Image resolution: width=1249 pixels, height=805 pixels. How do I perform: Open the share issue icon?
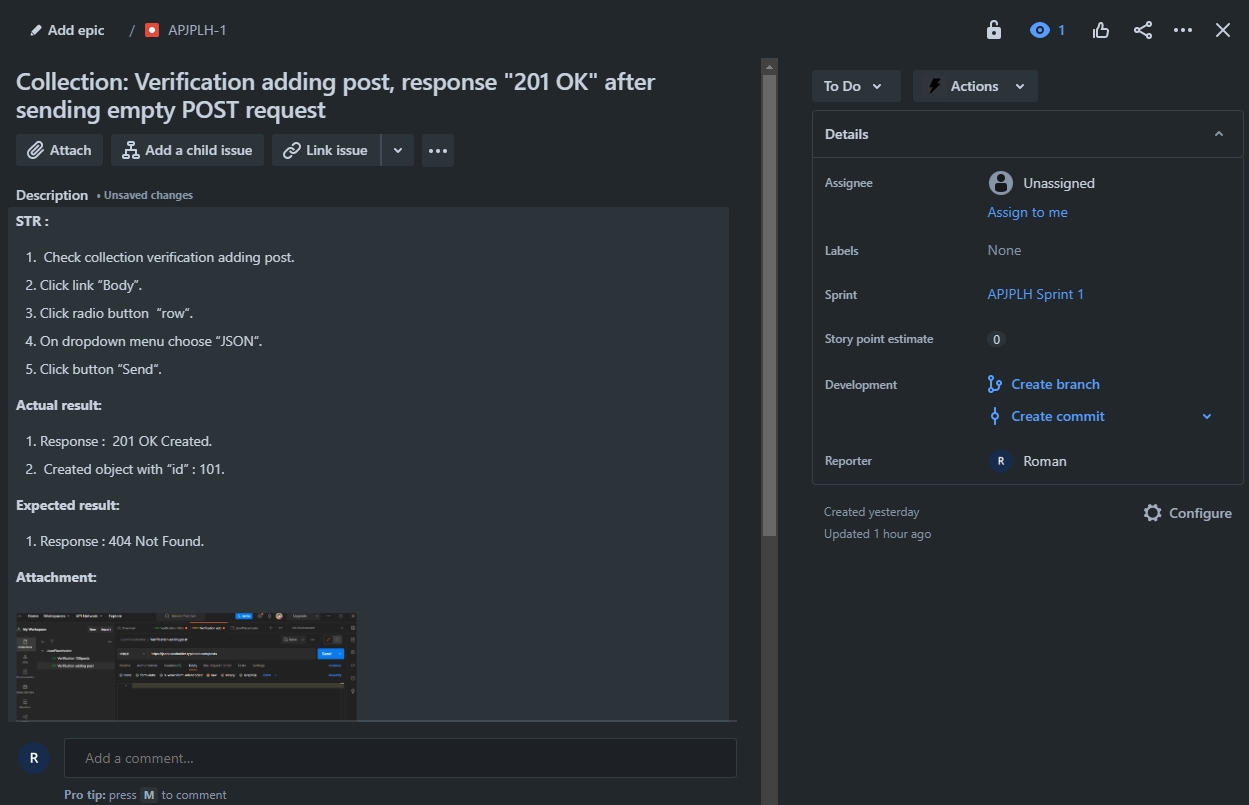click(x=1143, y=30)
